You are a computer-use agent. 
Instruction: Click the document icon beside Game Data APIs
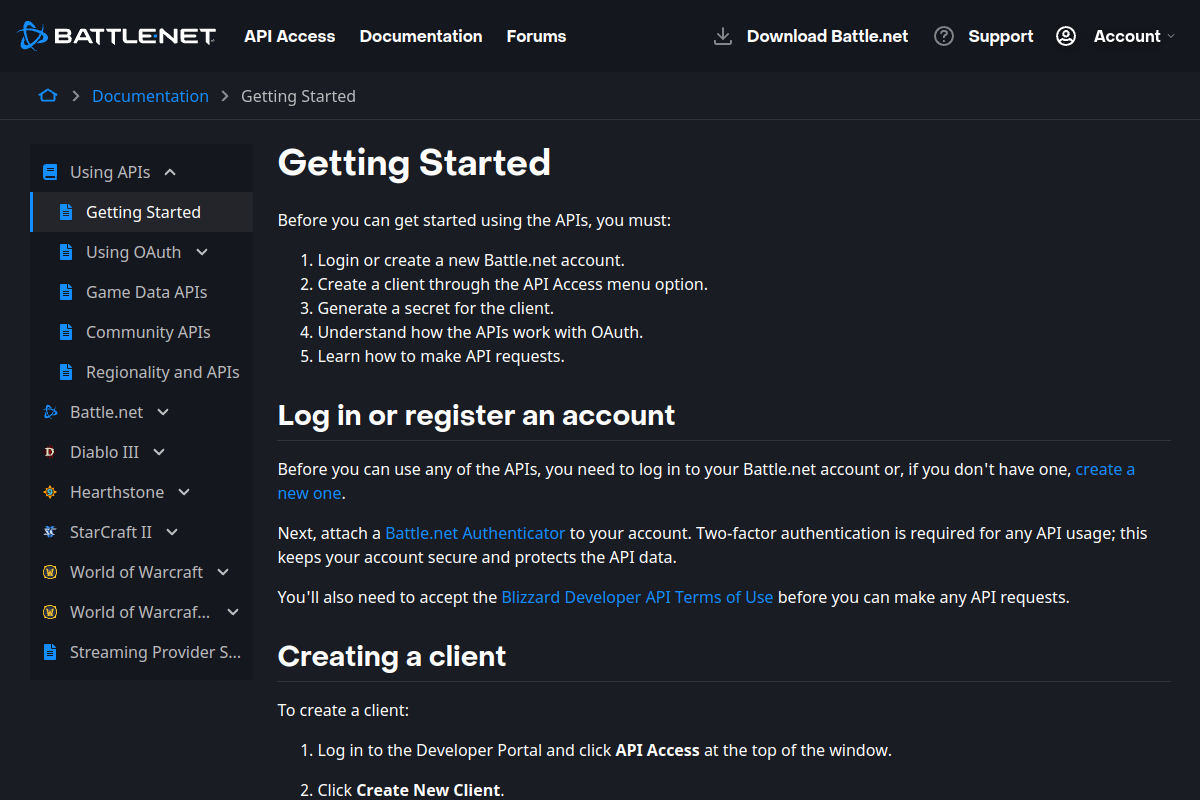tap(66, 292)
